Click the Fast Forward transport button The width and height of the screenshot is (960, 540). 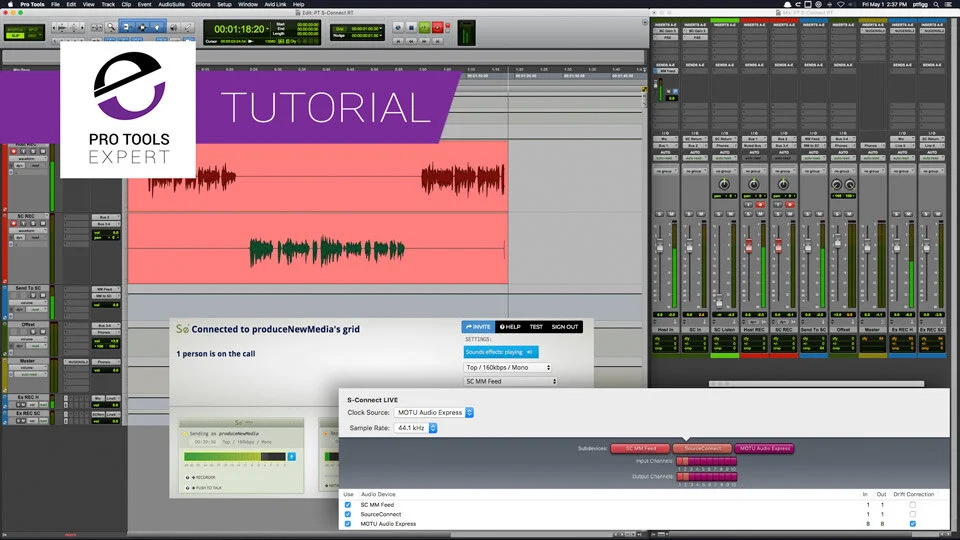click(x=424, y=41)
